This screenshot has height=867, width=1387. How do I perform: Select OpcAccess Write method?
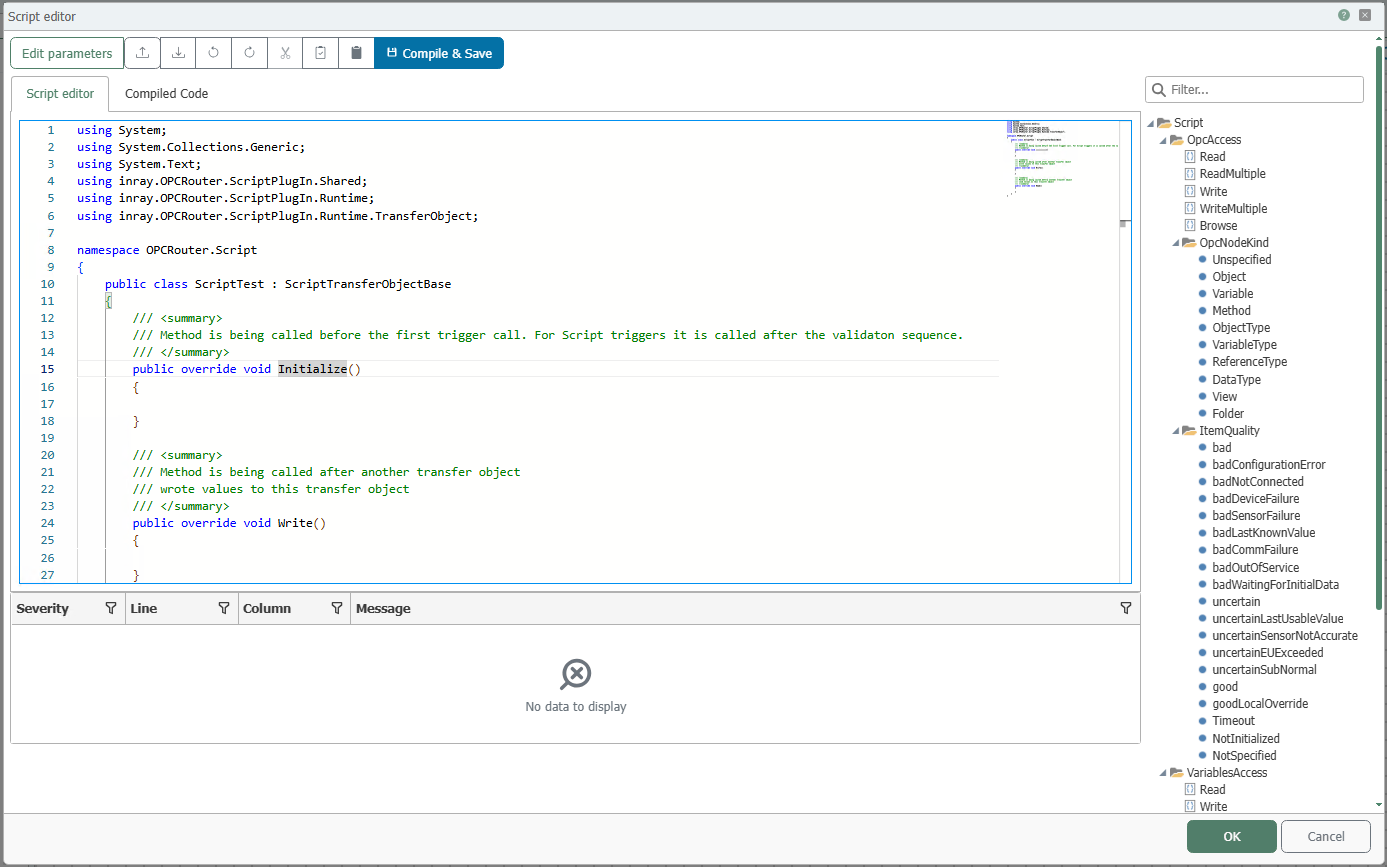click(x=1213, y=191)
